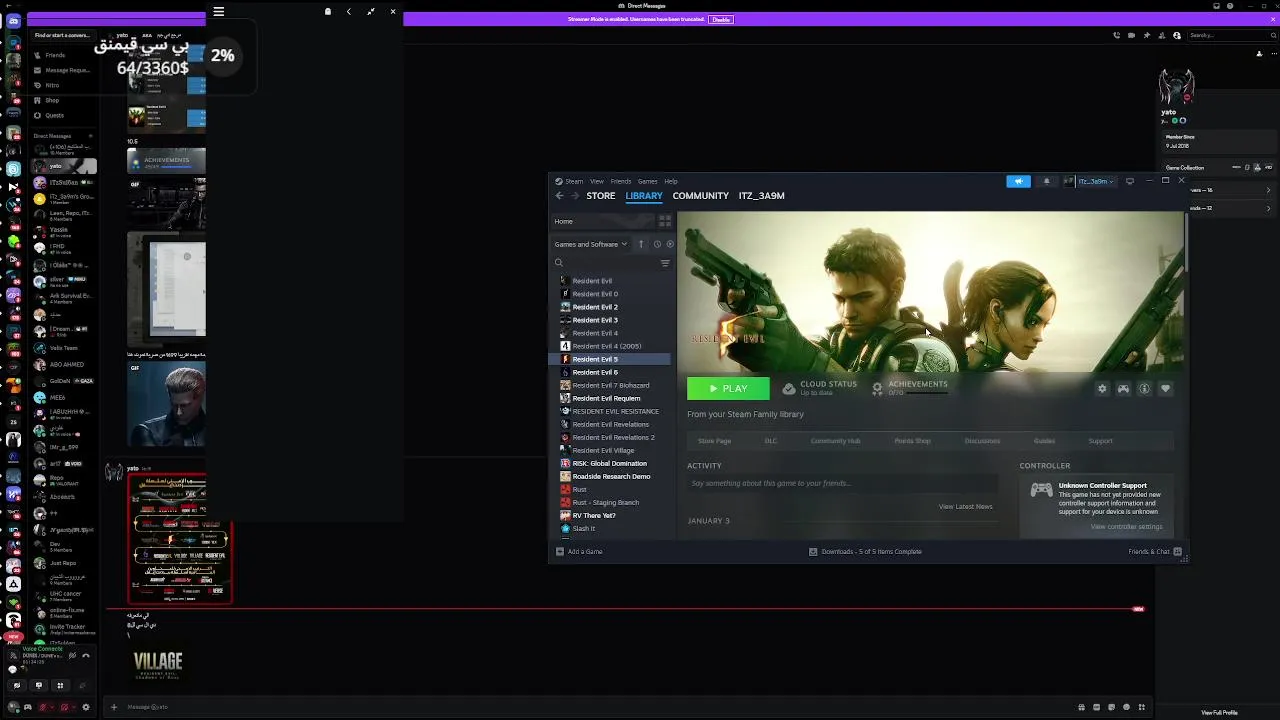
Task: Click the controller icon beside Steam settings gear
Action: click(x=1123, y=389)
